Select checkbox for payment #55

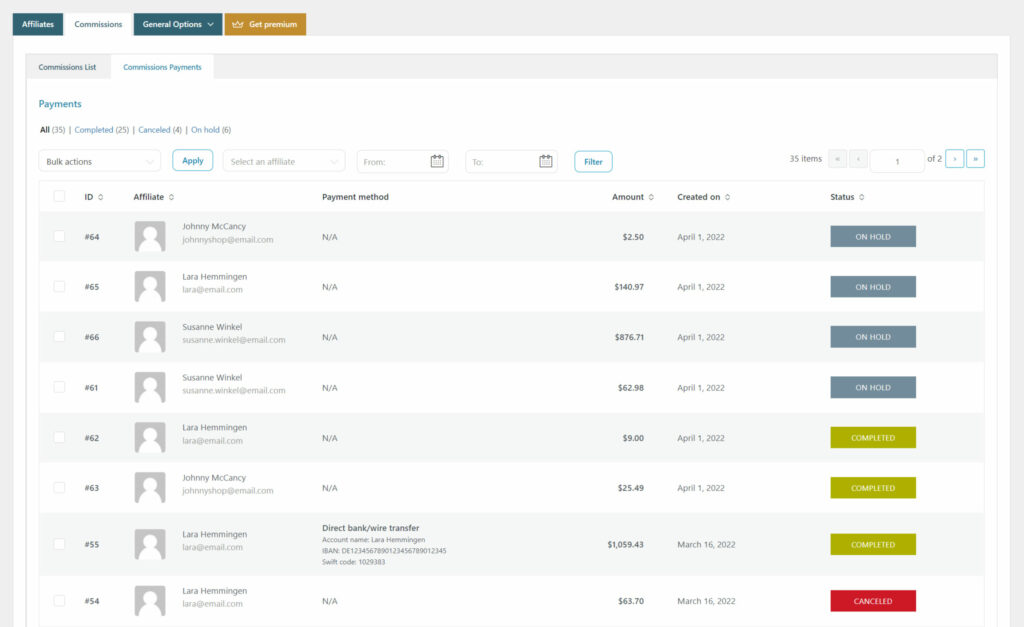(59, 544)
